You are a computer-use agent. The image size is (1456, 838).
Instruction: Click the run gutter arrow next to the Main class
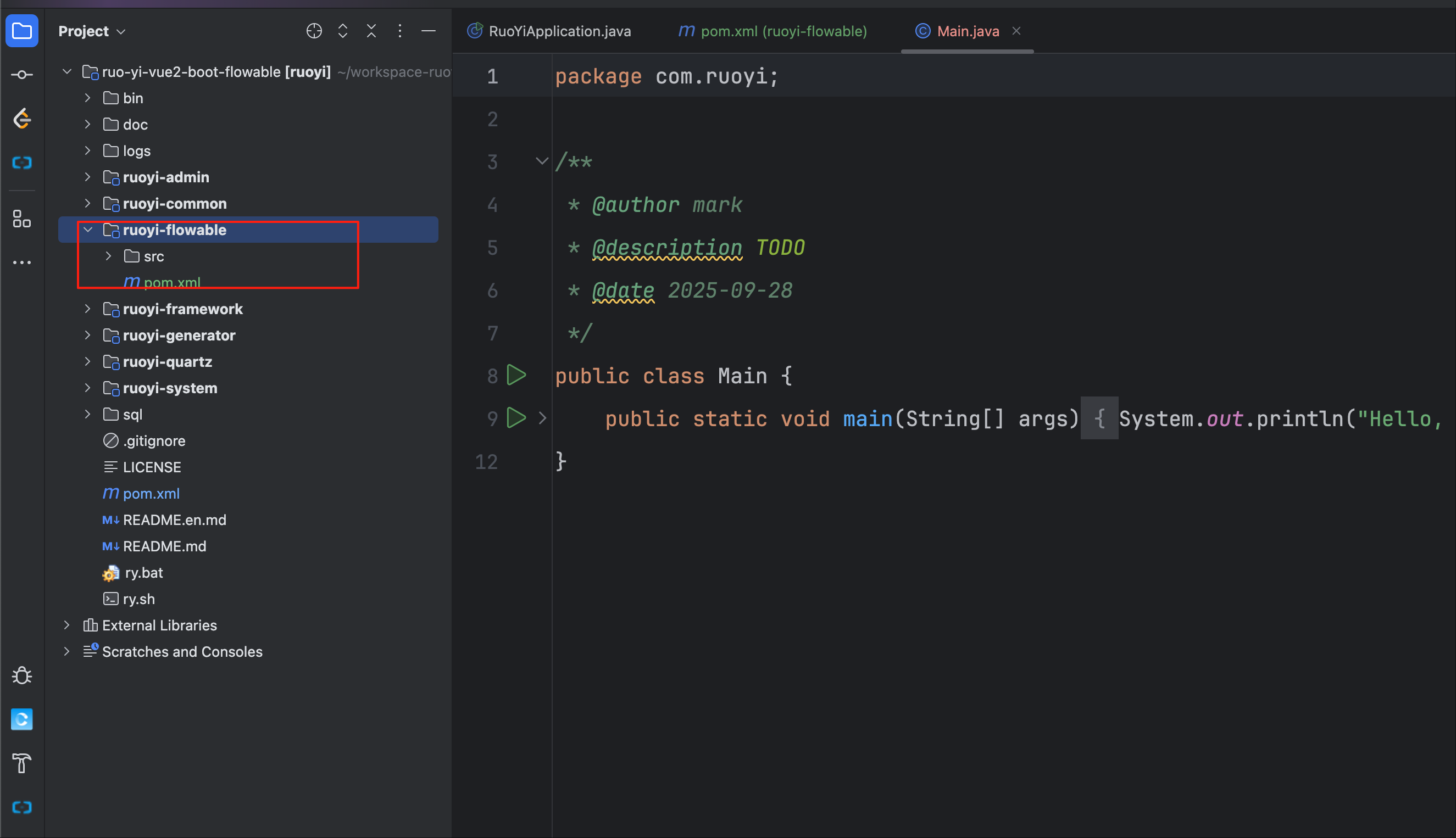click(516, 375)
